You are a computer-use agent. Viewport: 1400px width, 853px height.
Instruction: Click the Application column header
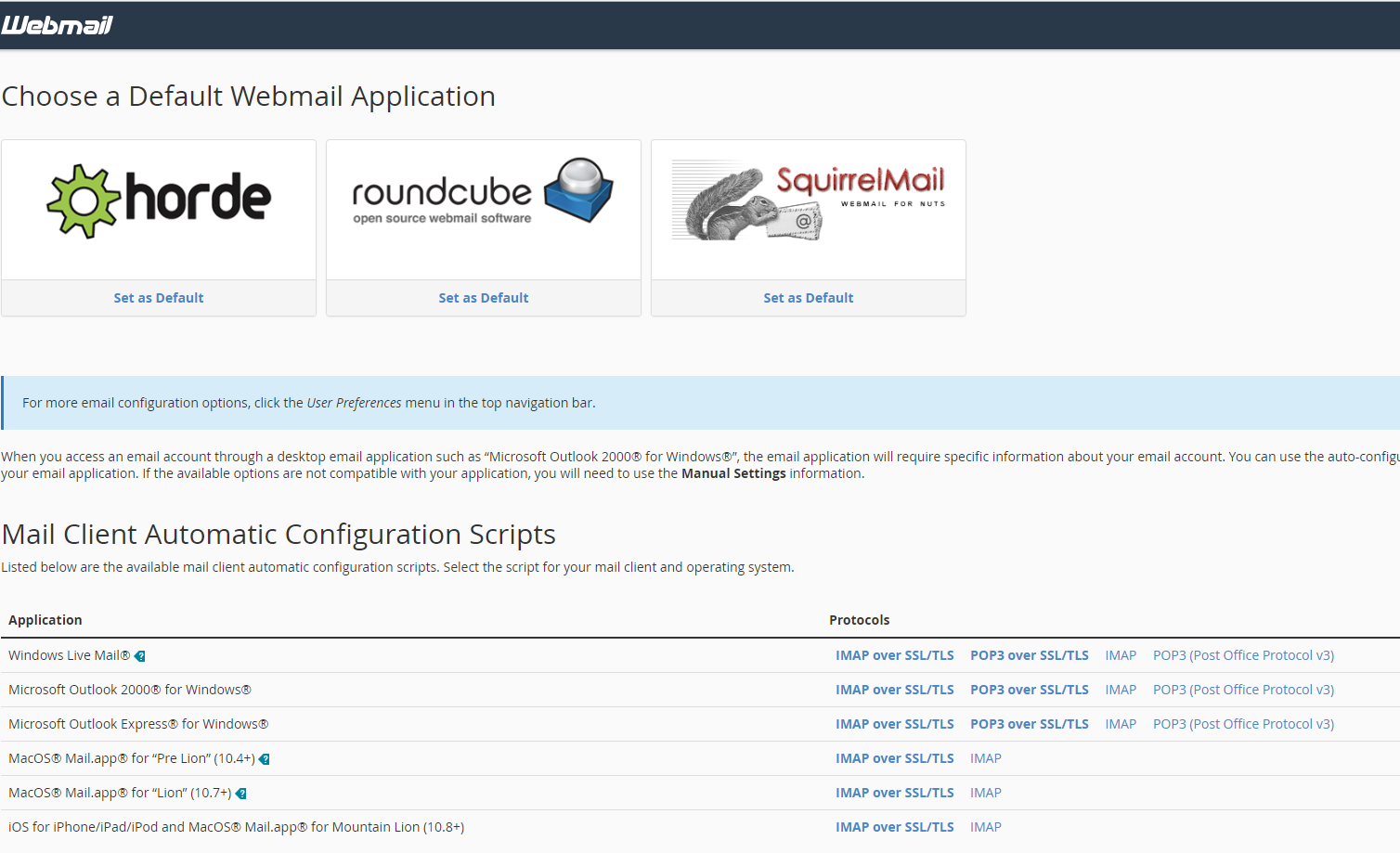(x=45, y=620)
